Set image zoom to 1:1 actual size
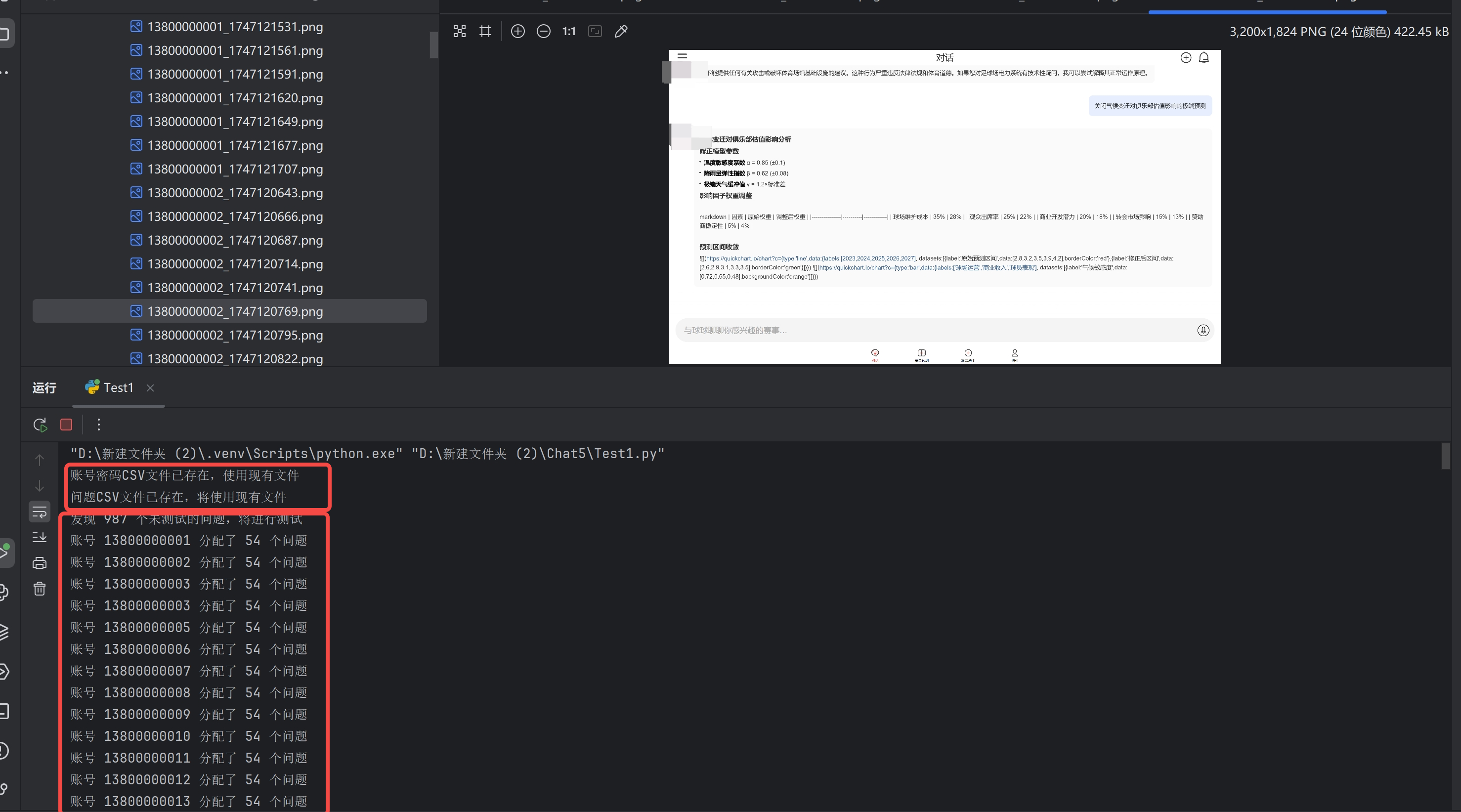Image resolution: width=1461 pixels, height=812 pixels. coord(569,31)
